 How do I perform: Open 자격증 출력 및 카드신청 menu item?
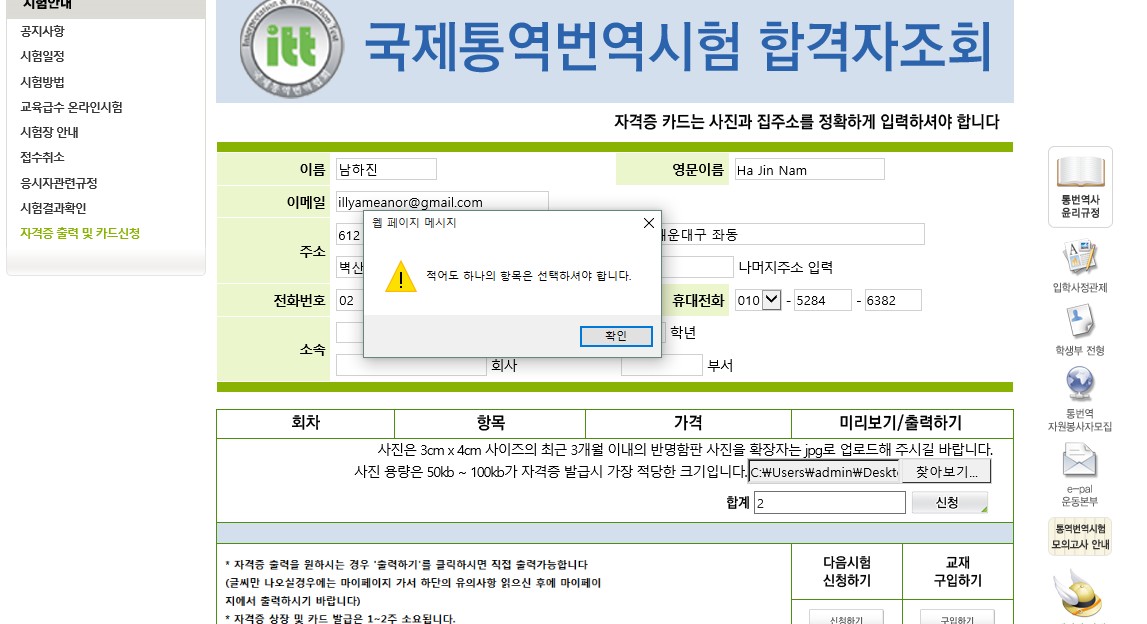(x=80, y=233)
